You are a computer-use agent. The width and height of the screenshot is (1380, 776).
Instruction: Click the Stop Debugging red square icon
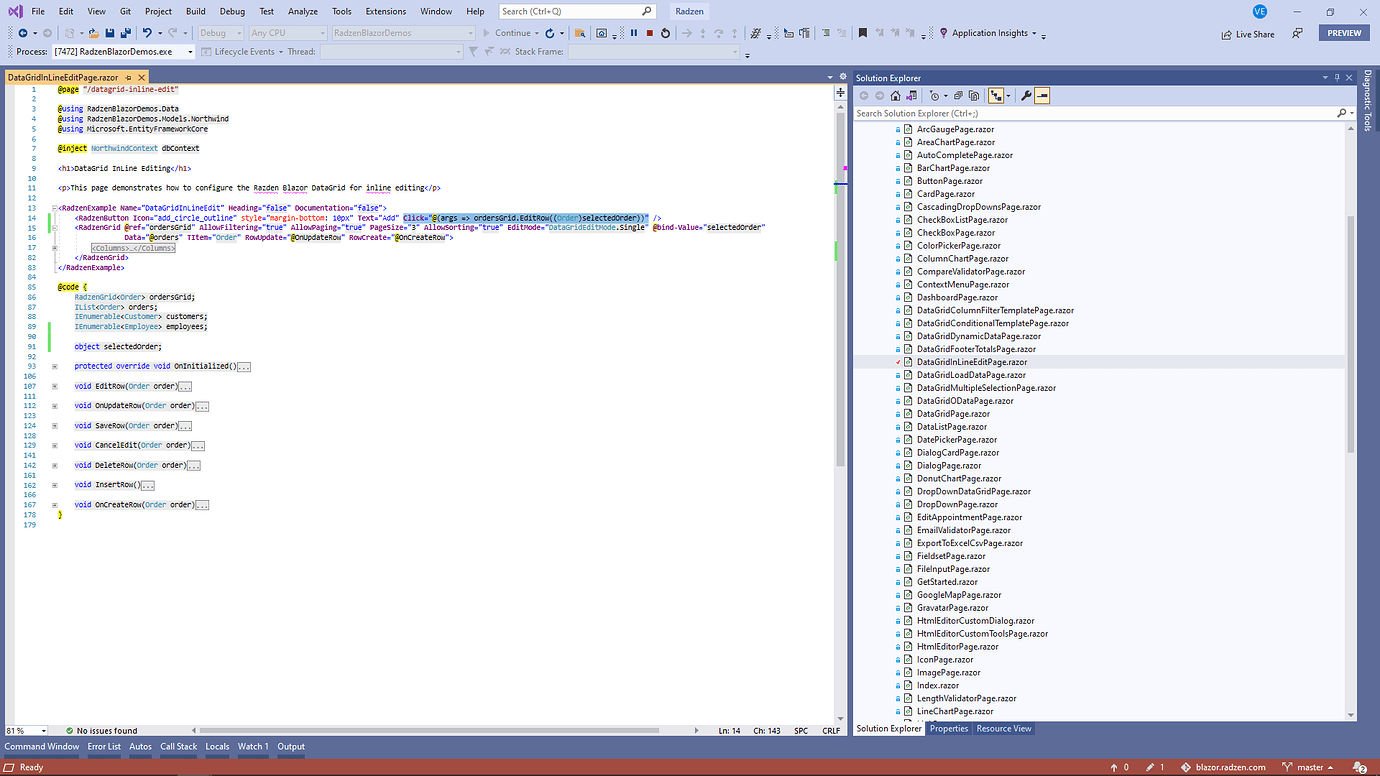click(650, 33)
